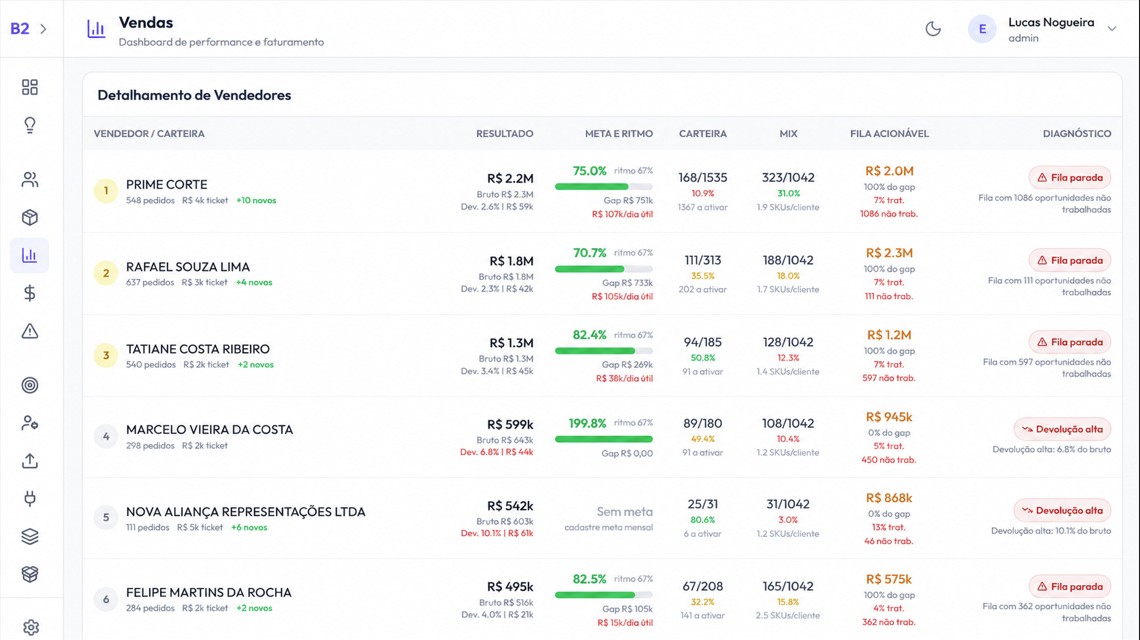
Task: Click Fila parada badge for FELIPE MARTINS DA ROCHA
Action: click(x=1069, y=586)
